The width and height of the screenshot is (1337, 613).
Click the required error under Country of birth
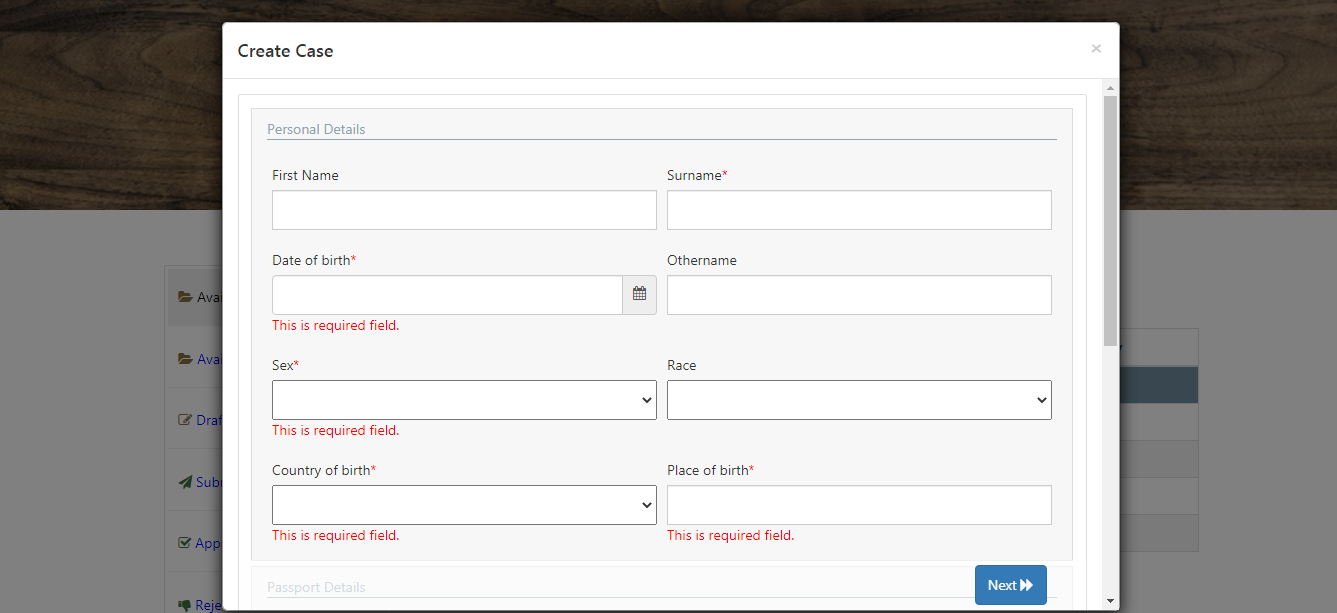point(336,535)
